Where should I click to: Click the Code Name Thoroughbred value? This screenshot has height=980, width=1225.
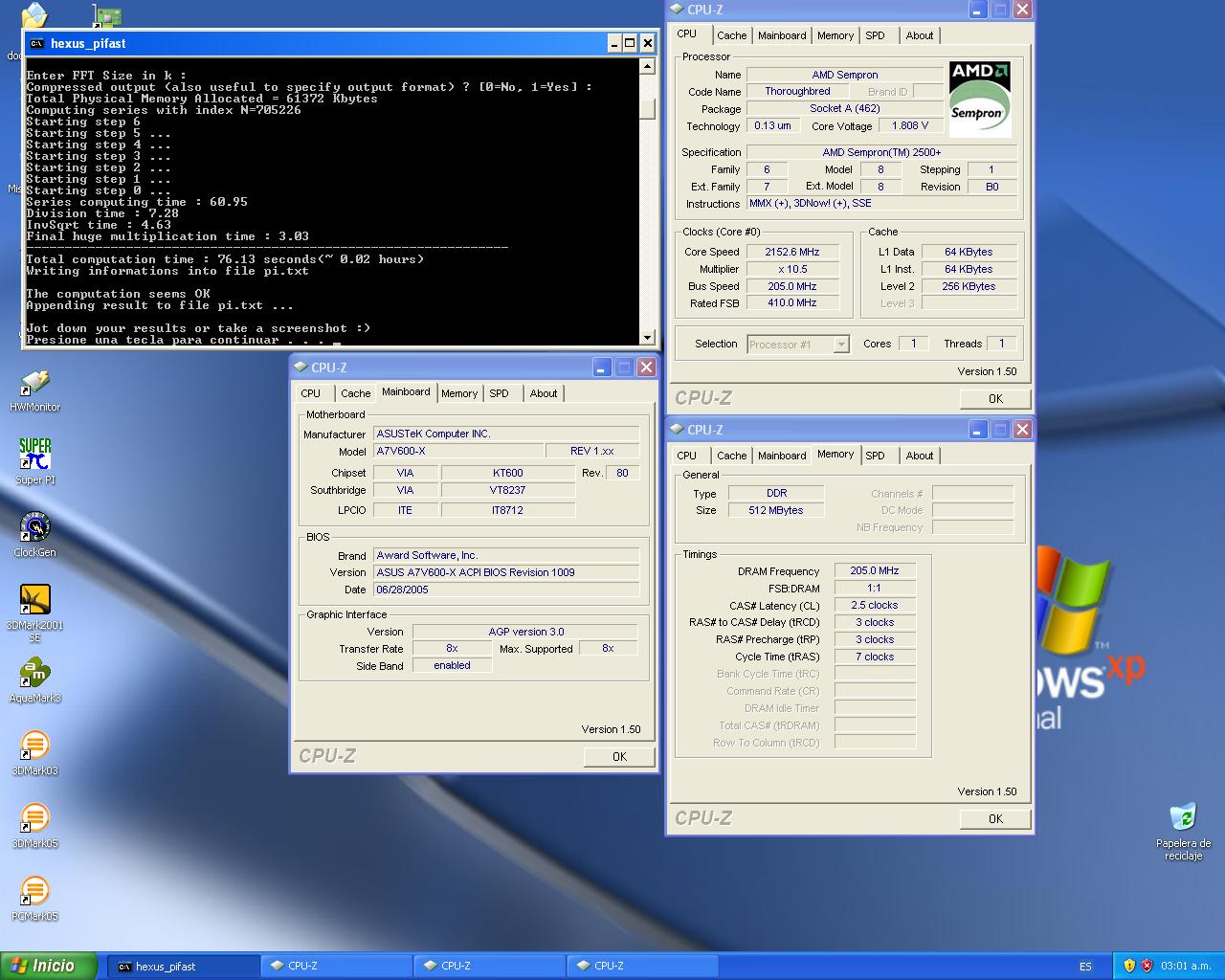click(x=797, y=91)
